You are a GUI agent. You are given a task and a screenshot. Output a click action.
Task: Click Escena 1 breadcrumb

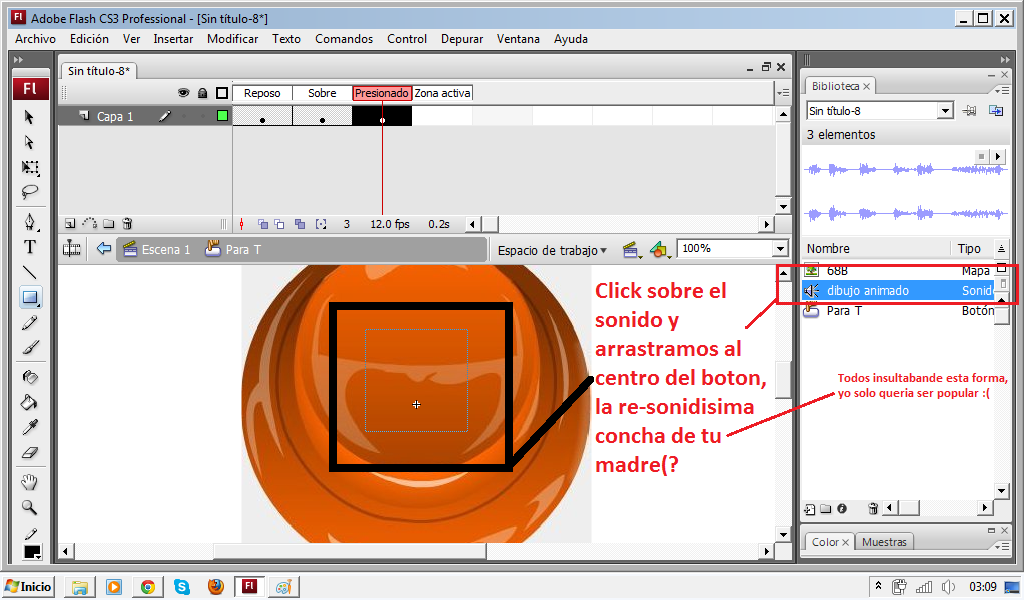click(x=157, y=249)
